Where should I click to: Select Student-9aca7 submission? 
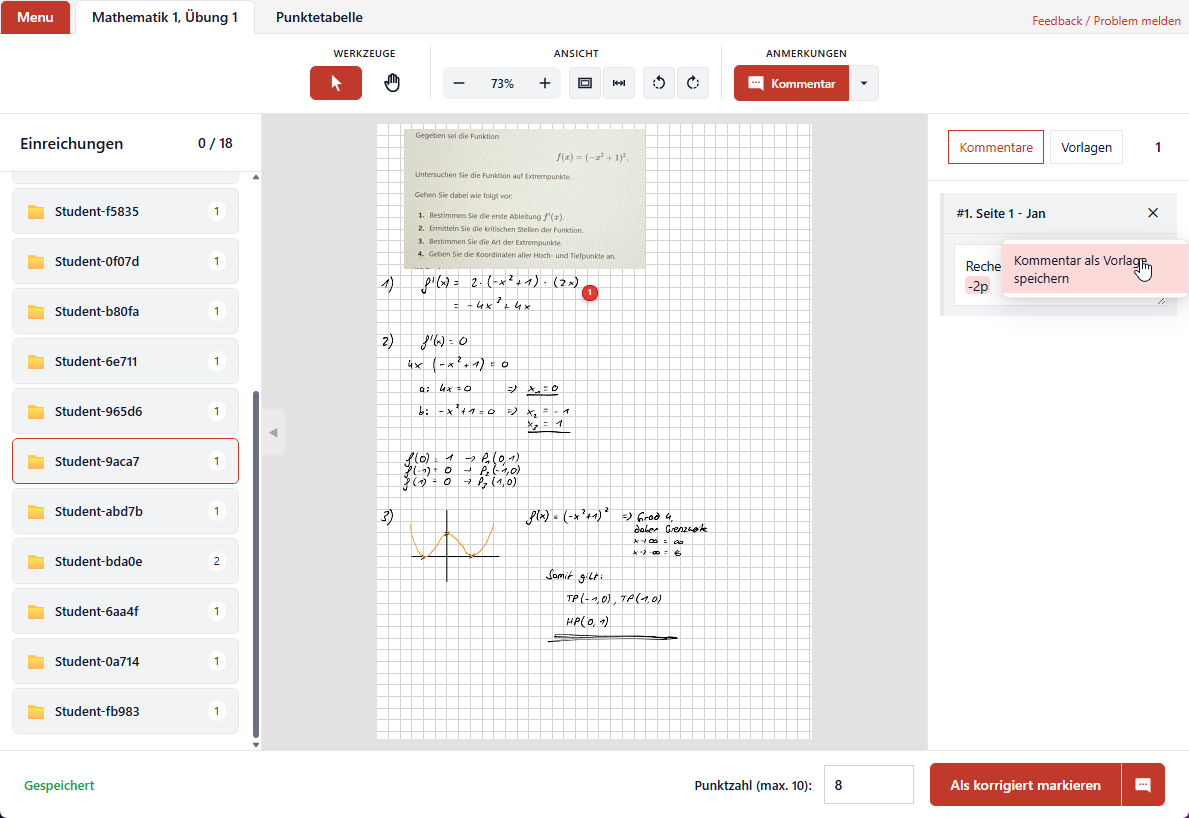125,462
